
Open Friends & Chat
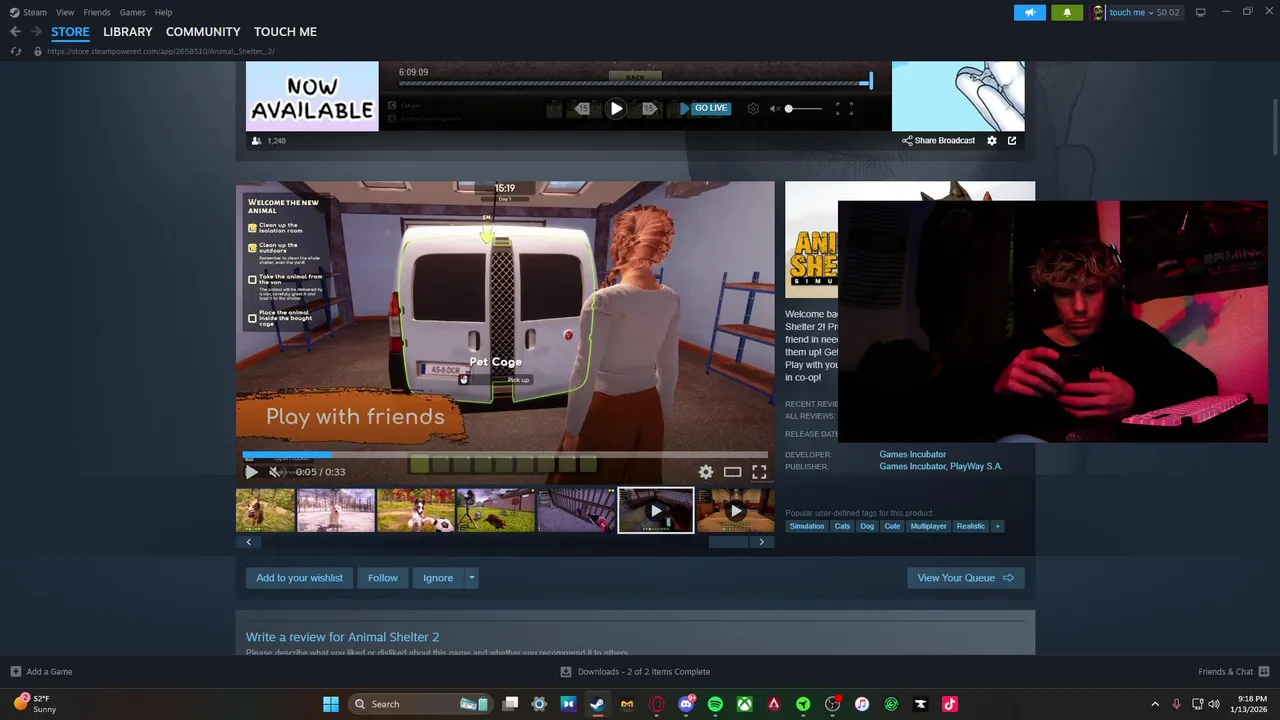click(x=1233, y=672)
